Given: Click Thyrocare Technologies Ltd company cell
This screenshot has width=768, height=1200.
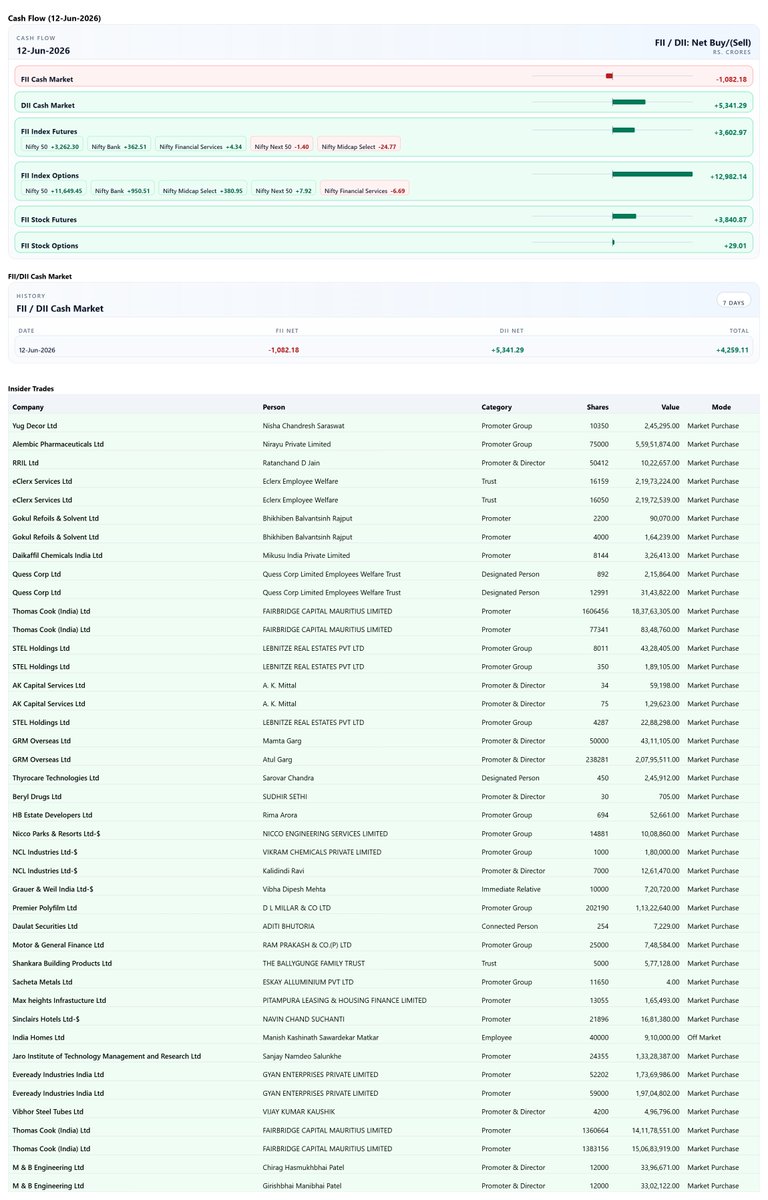Looking at the screenshot, I should pos(56,778).
